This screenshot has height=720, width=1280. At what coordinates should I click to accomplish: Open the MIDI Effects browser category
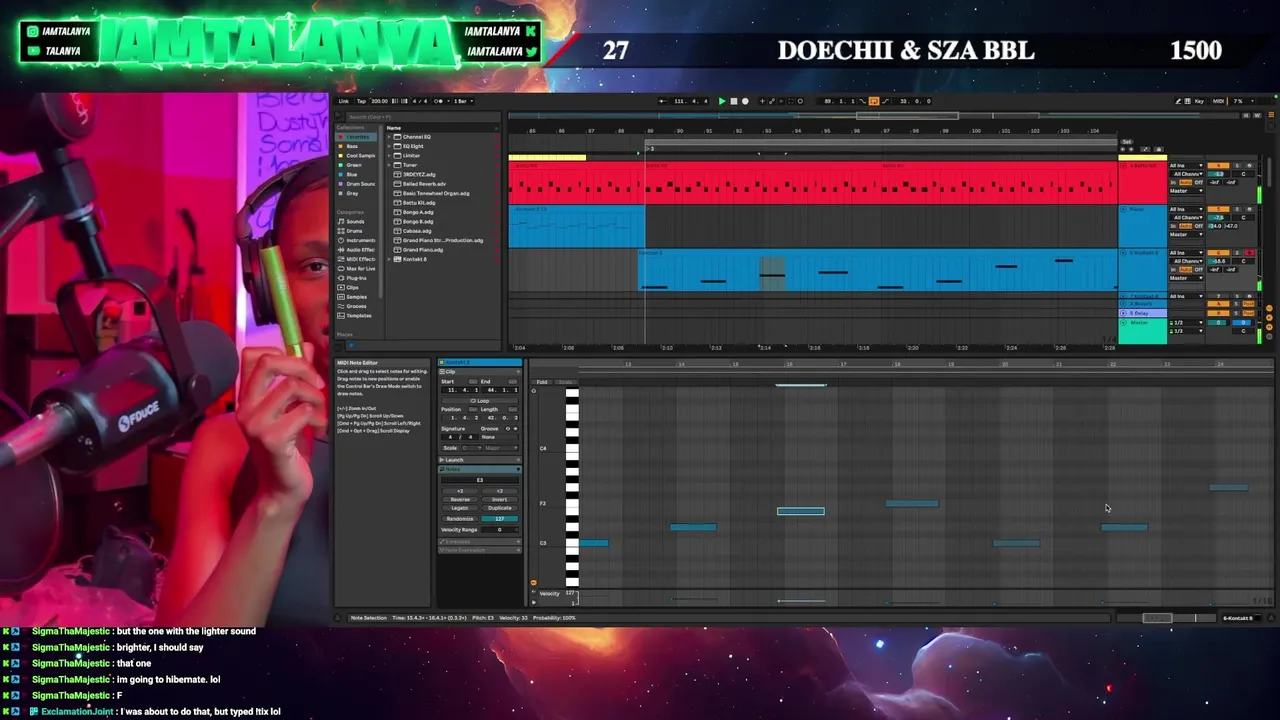357,259
